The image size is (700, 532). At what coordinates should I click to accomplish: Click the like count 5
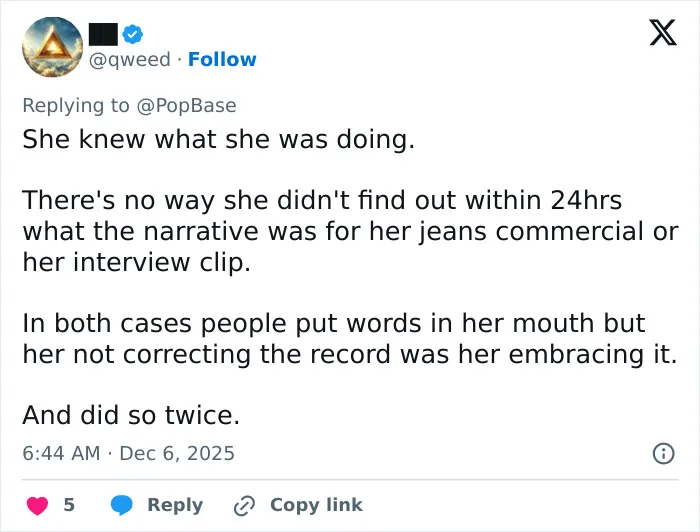(x=69, y=505)
